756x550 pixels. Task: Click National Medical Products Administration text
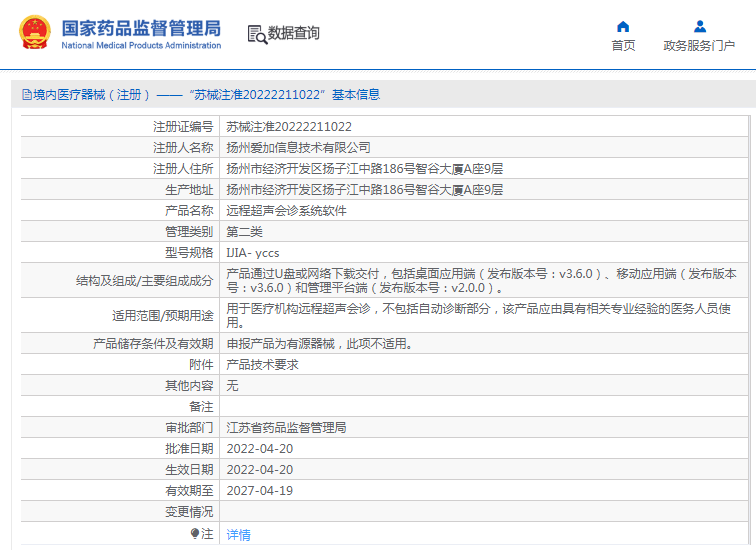pyautogui.click(x=141, y=45)
